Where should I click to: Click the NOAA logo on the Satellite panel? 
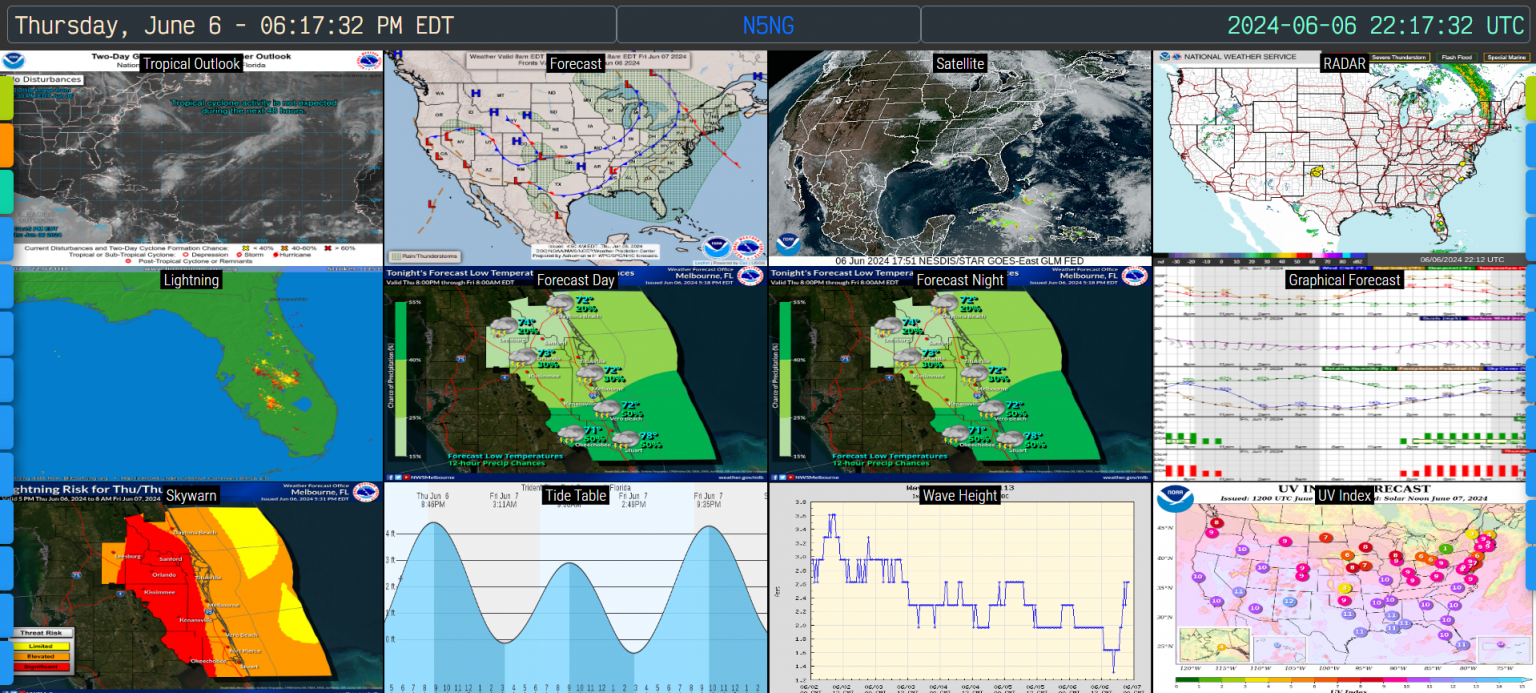point(788,243)
